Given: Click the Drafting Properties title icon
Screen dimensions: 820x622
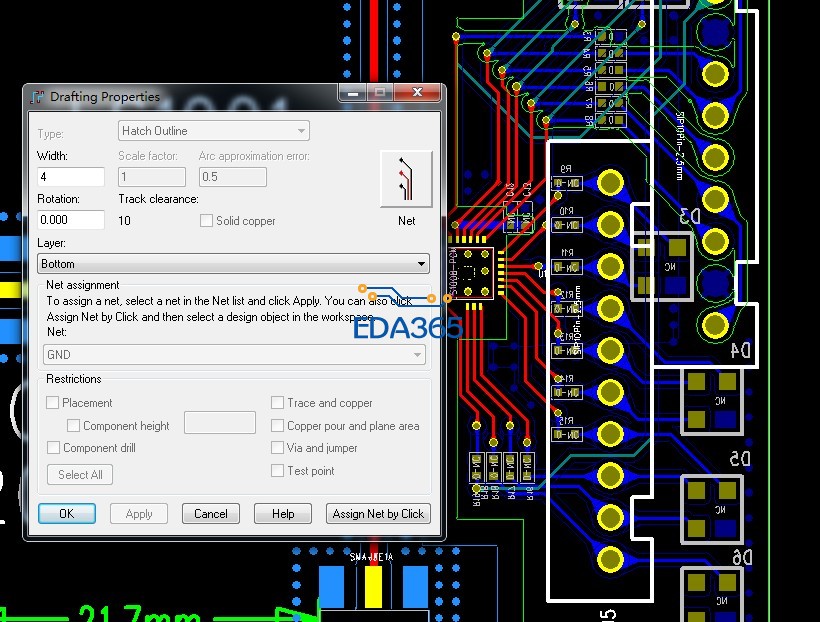Looking at the screenshot, I should pos(37,97).
